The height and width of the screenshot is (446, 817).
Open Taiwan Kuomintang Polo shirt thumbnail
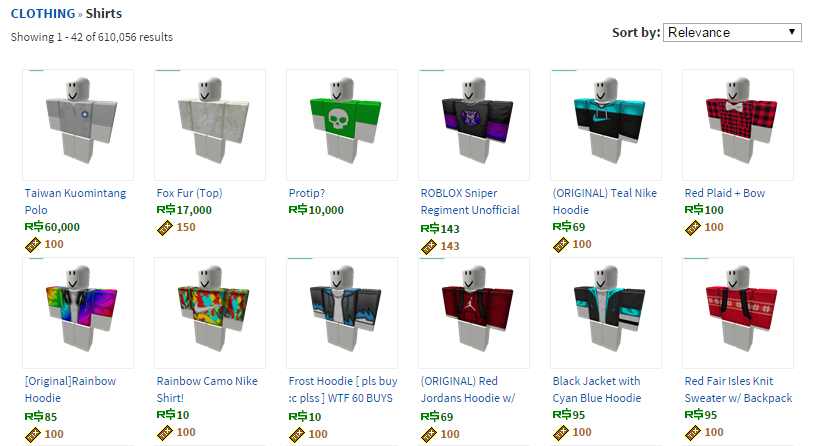[78, 125]
